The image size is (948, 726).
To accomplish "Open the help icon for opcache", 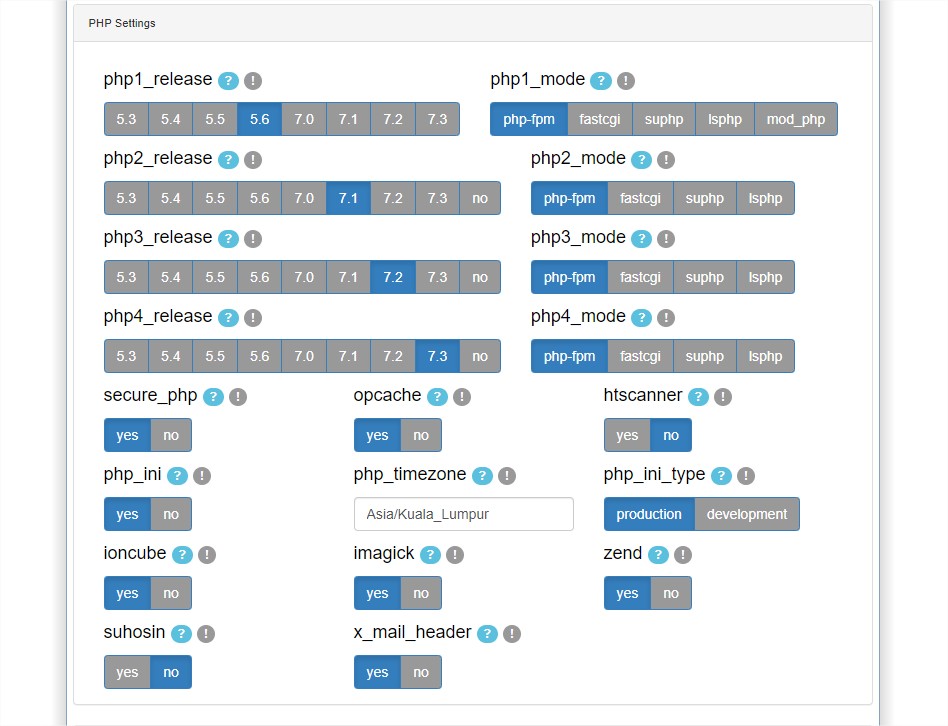I will (x=437, y=397).
